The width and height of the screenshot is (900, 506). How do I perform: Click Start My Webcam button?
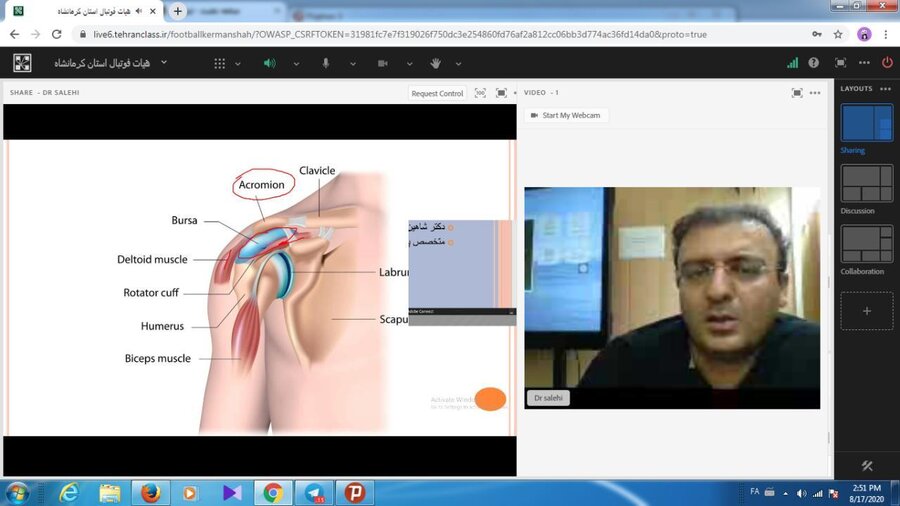[566, 115]
